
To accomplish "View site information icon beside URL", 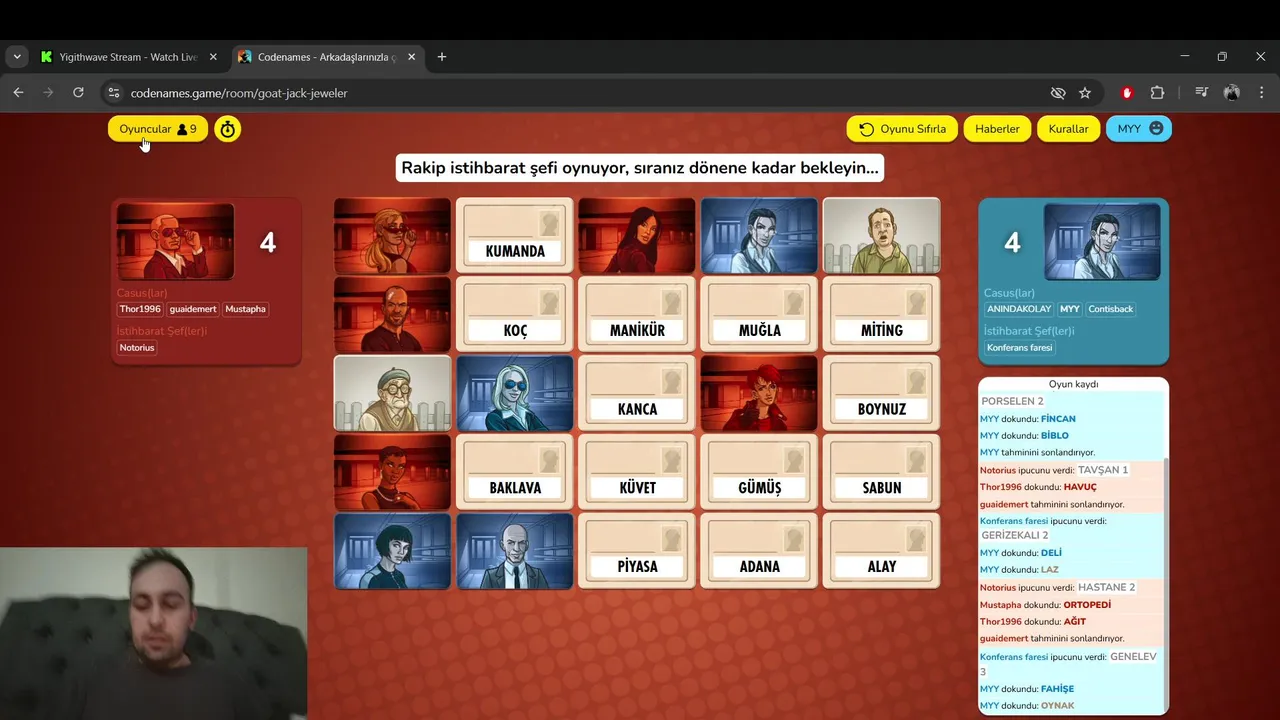I will 113,93.
